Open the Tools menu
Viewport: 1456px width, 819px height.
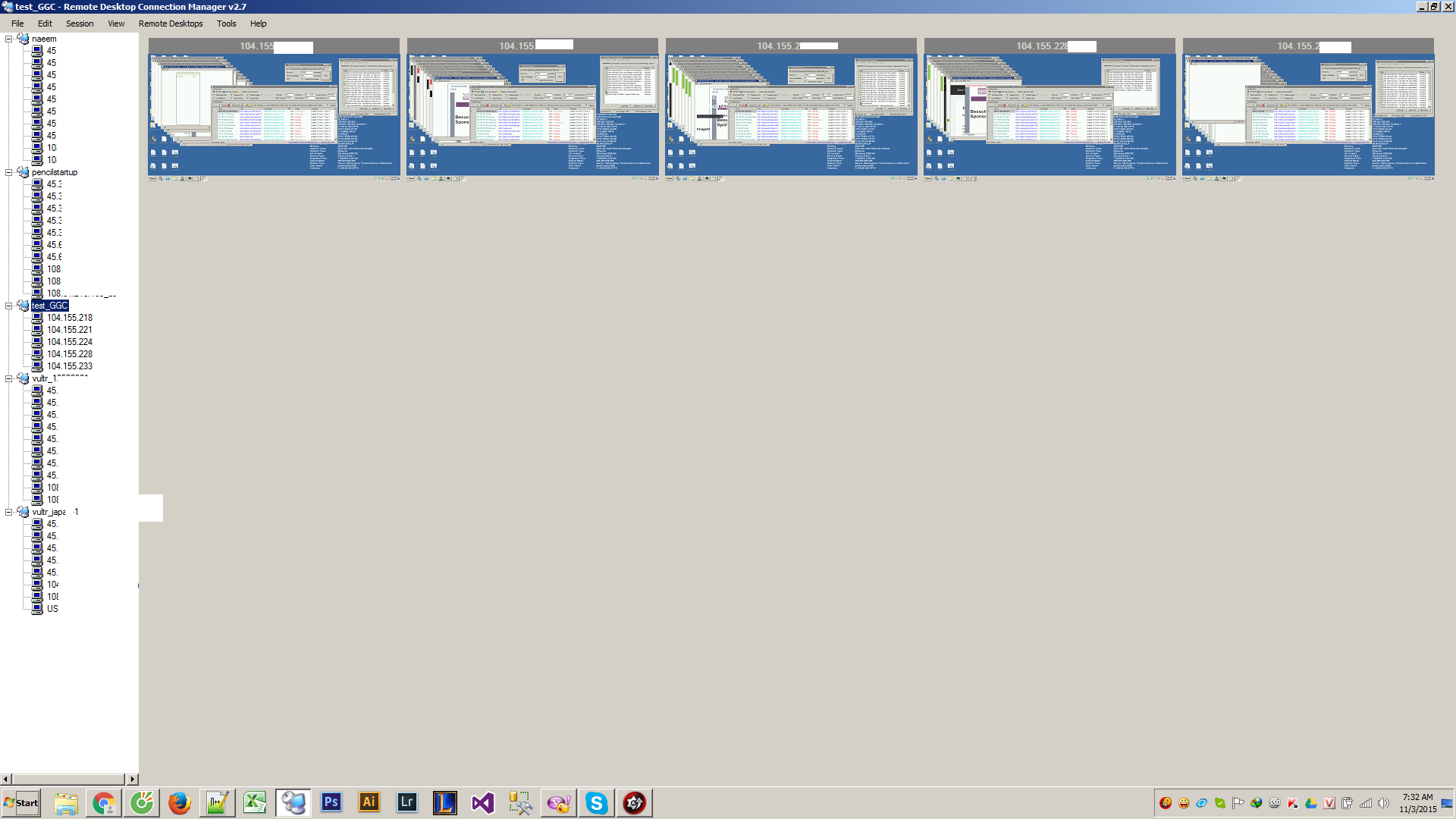pyautogui.click(x=226, y=24)
